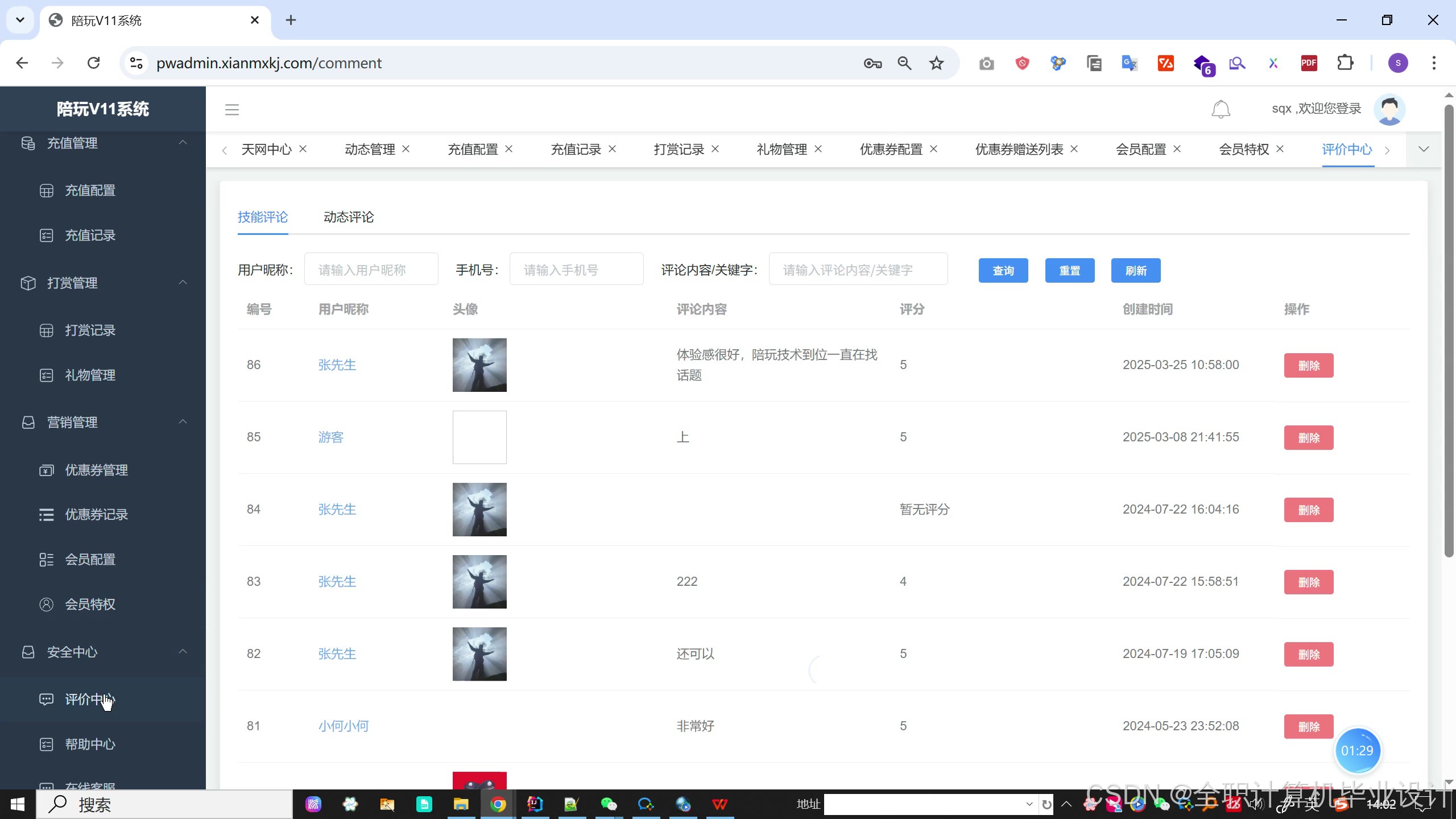Close the 天网中心 tab
The width and height of the screenshot is (1456, 819).
(x=303, y=149)
